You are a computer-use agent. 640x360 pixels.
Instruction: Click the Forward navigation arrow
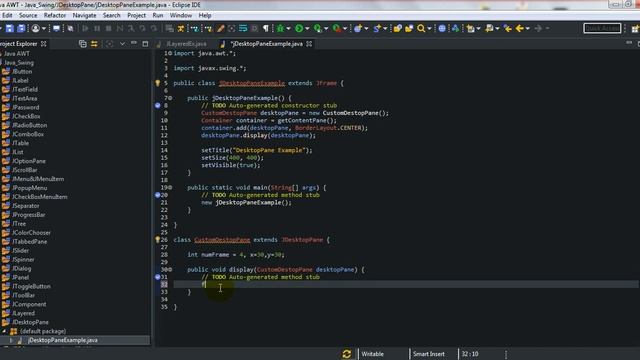538,28
